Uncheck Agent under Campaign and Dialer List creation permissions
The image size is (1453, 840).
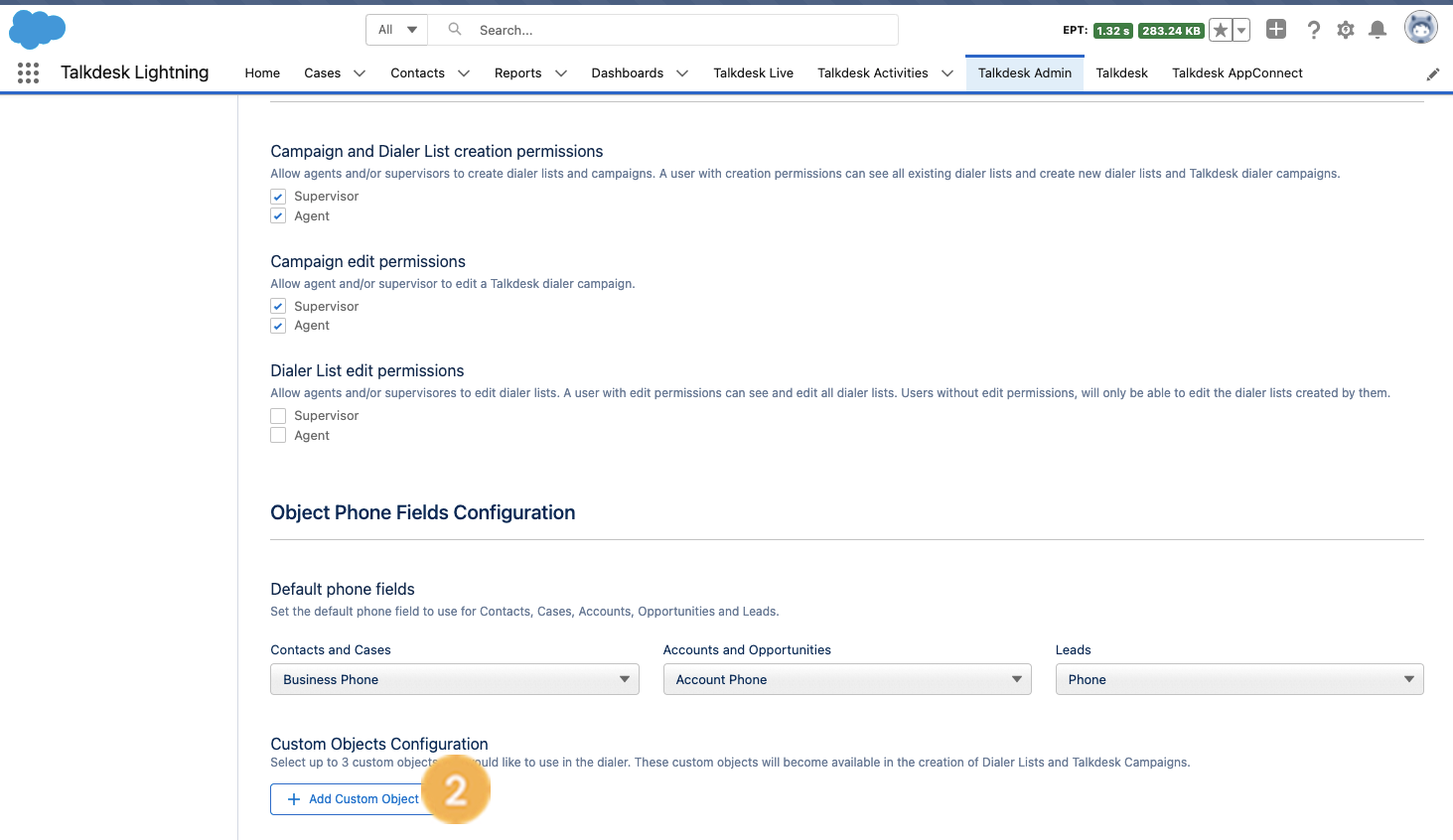coord(278,215)
